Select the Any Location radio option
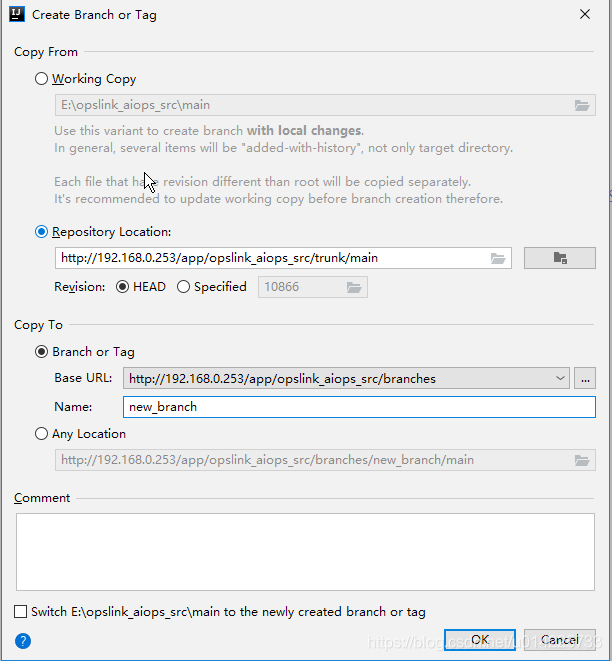The image size is (612, 661). (x=41, y=434)
